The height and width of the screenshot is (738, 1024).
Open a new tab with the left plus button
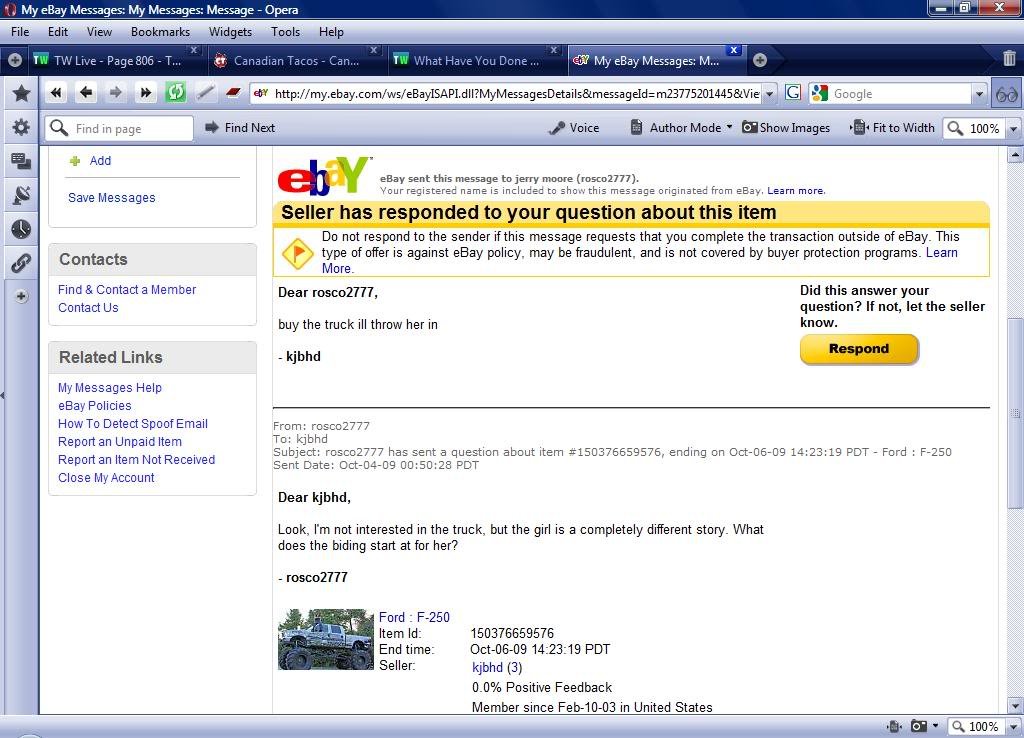pos(14,60)
